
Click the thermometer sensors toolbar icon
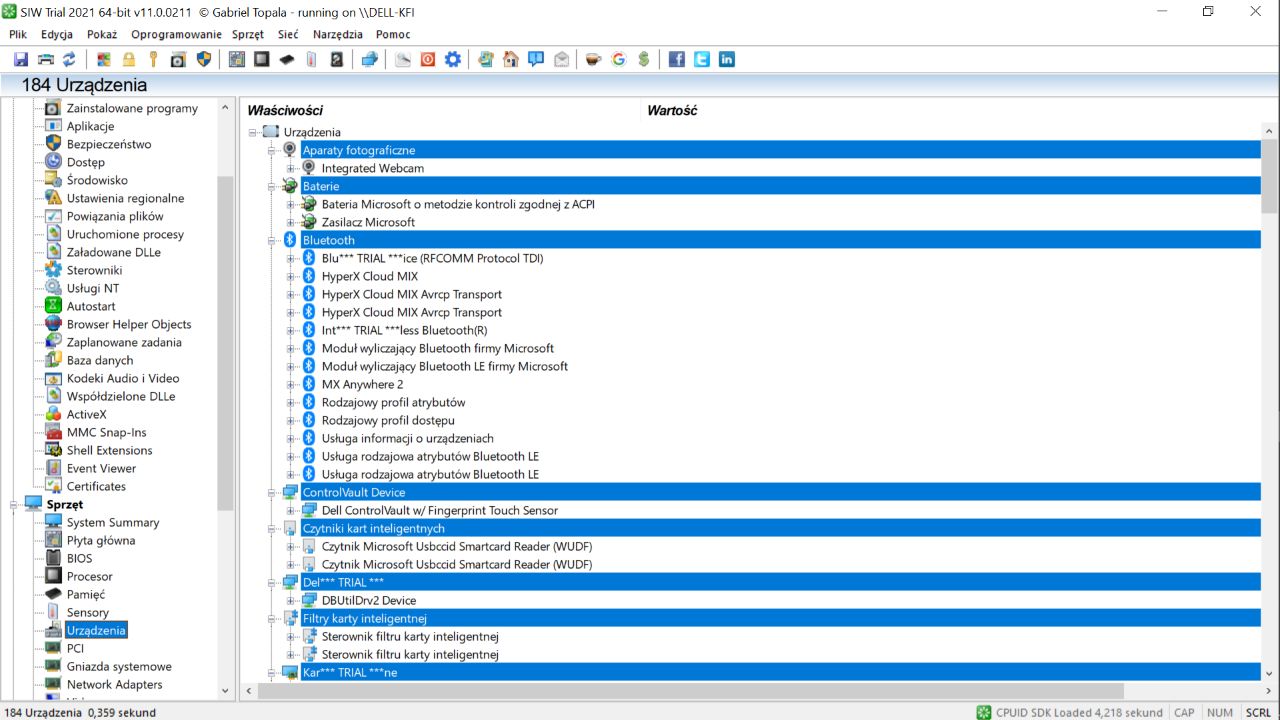pos(311,59)
